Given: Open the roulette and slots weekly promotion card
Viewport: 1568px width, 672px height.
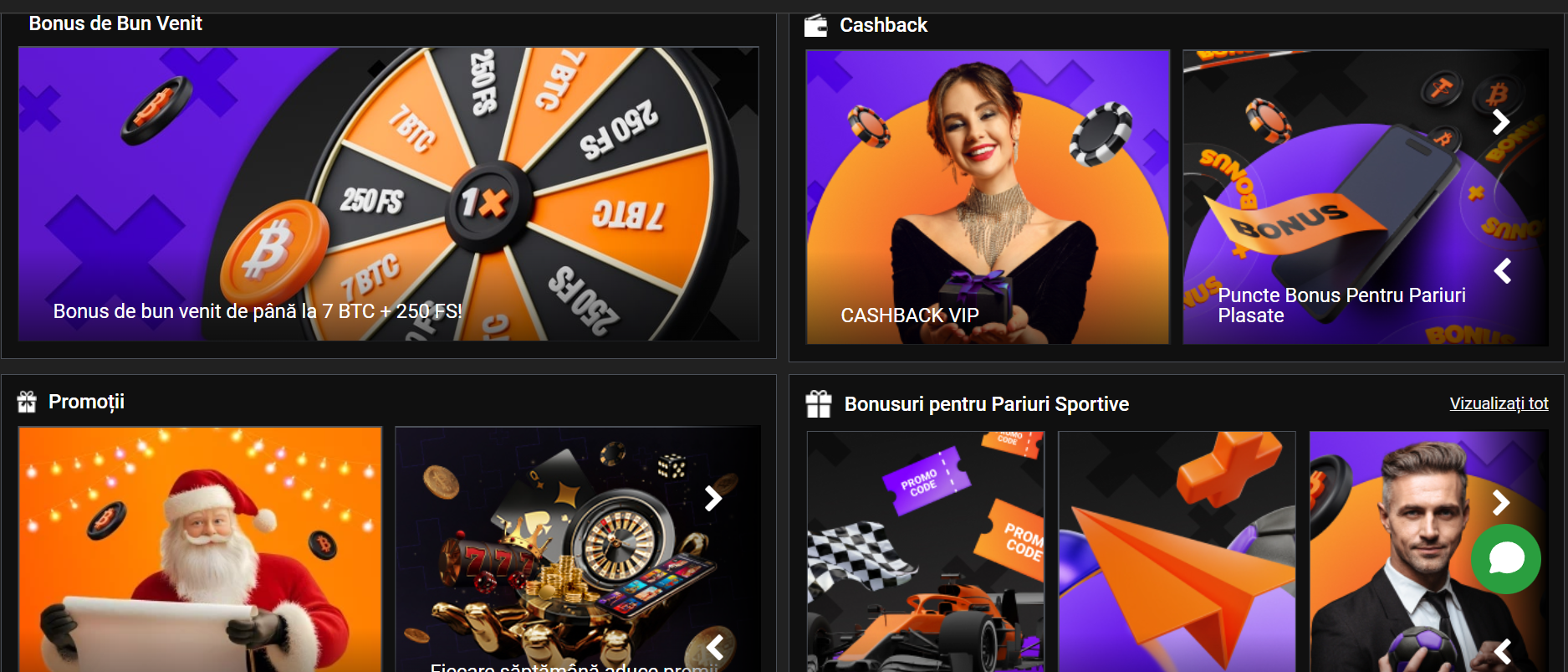Looking at the screenshot, I should (578, 549).
